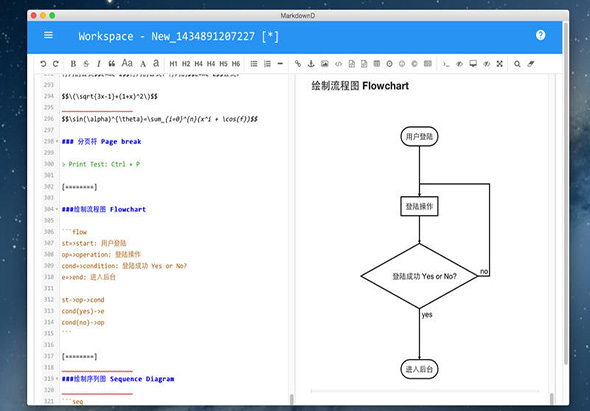This screenshot has height=411, width=590.
Task: Place cursor on 'op=>operation: 登陆操作' line
Action: coord(101,254)
